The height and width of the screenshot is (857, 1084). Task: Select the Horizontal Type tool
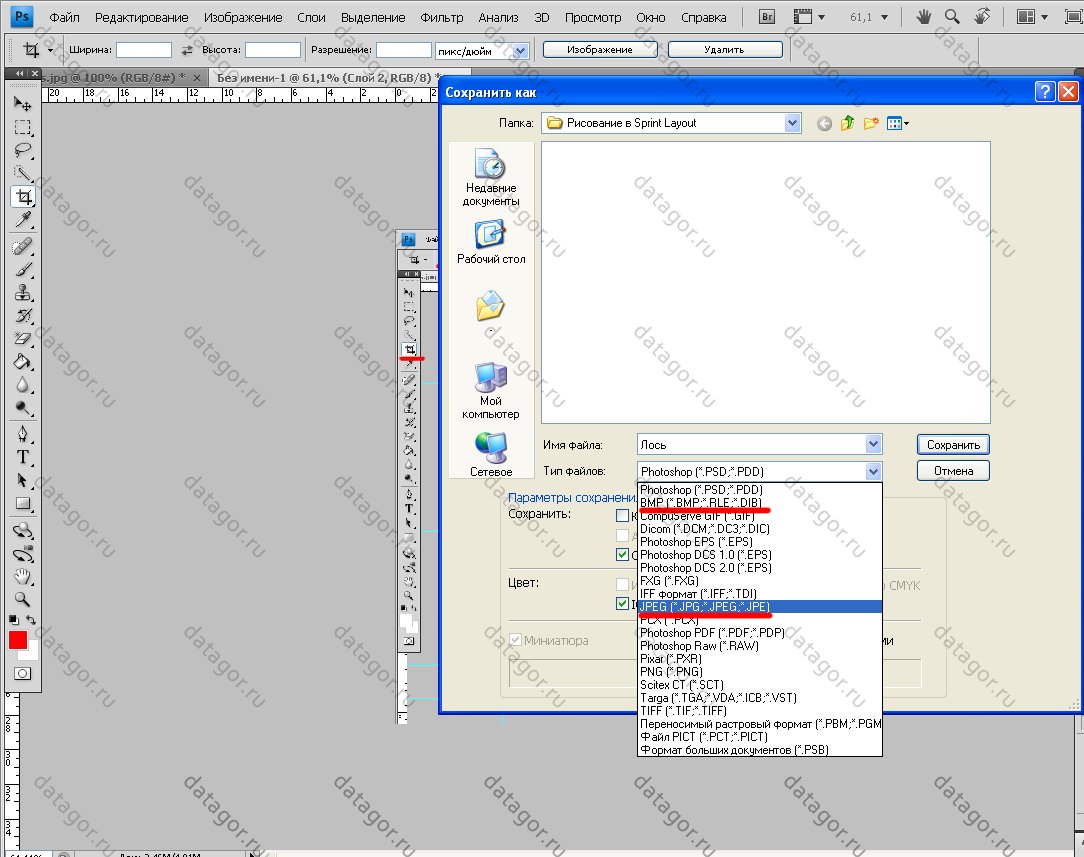[23, 457]
